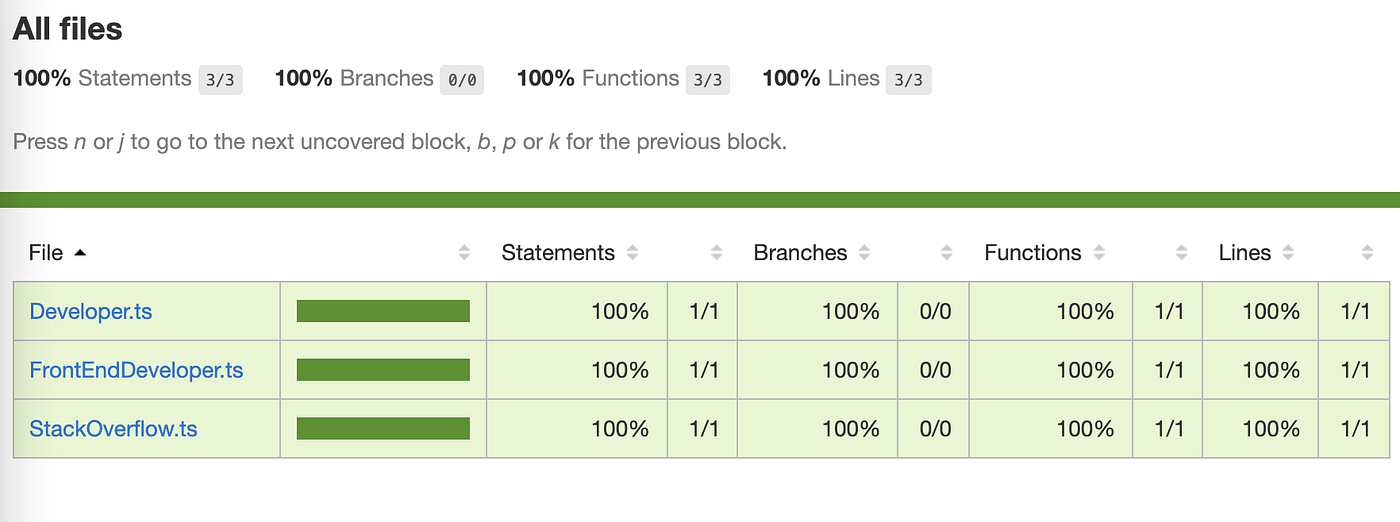Sort by File column ascending arrow

point(80,253)
